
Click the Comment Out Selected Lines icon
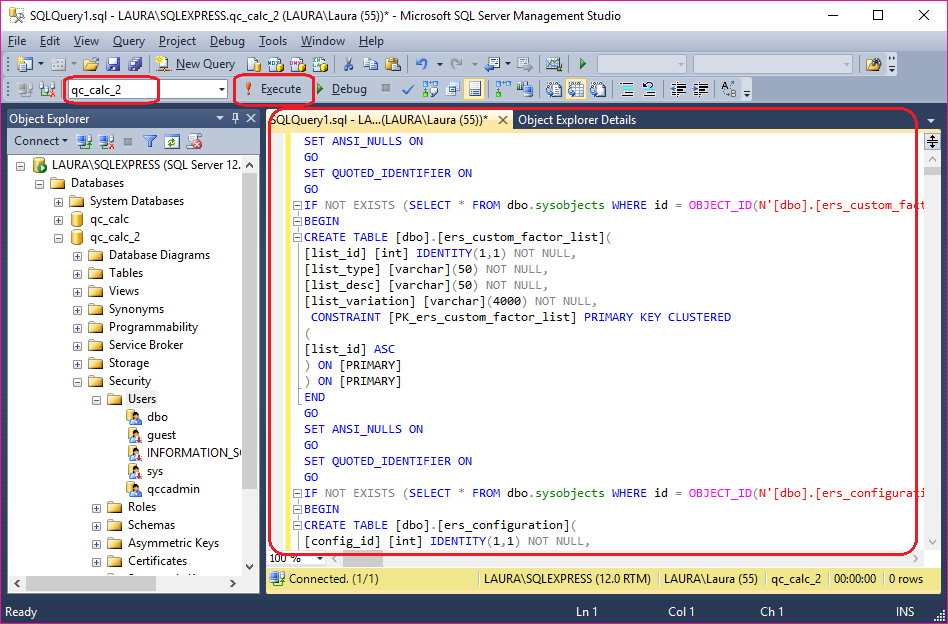[x=626, y=89]
